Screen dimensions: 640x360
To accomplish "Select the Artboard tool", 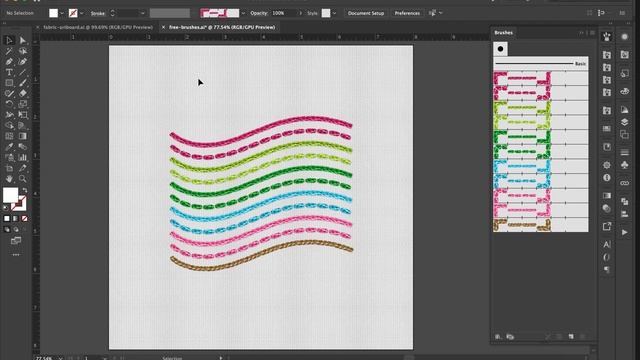I will click(x=9, y=168).
